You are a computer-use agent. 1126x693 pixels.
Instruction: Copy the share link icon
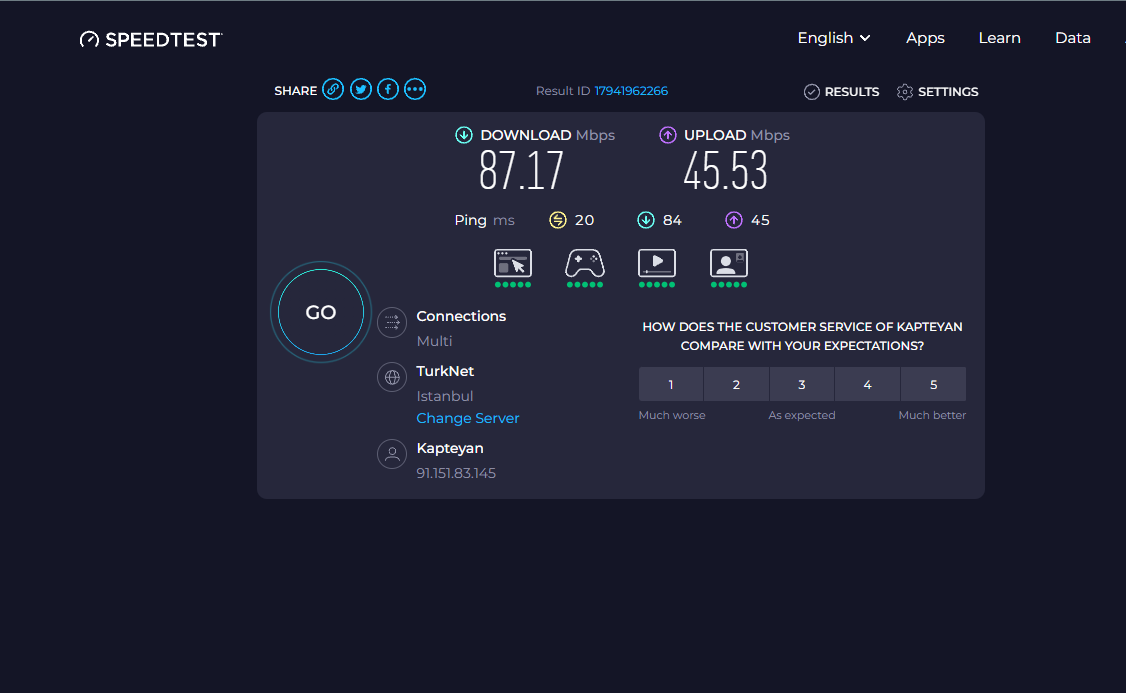(x=332, y=89)
